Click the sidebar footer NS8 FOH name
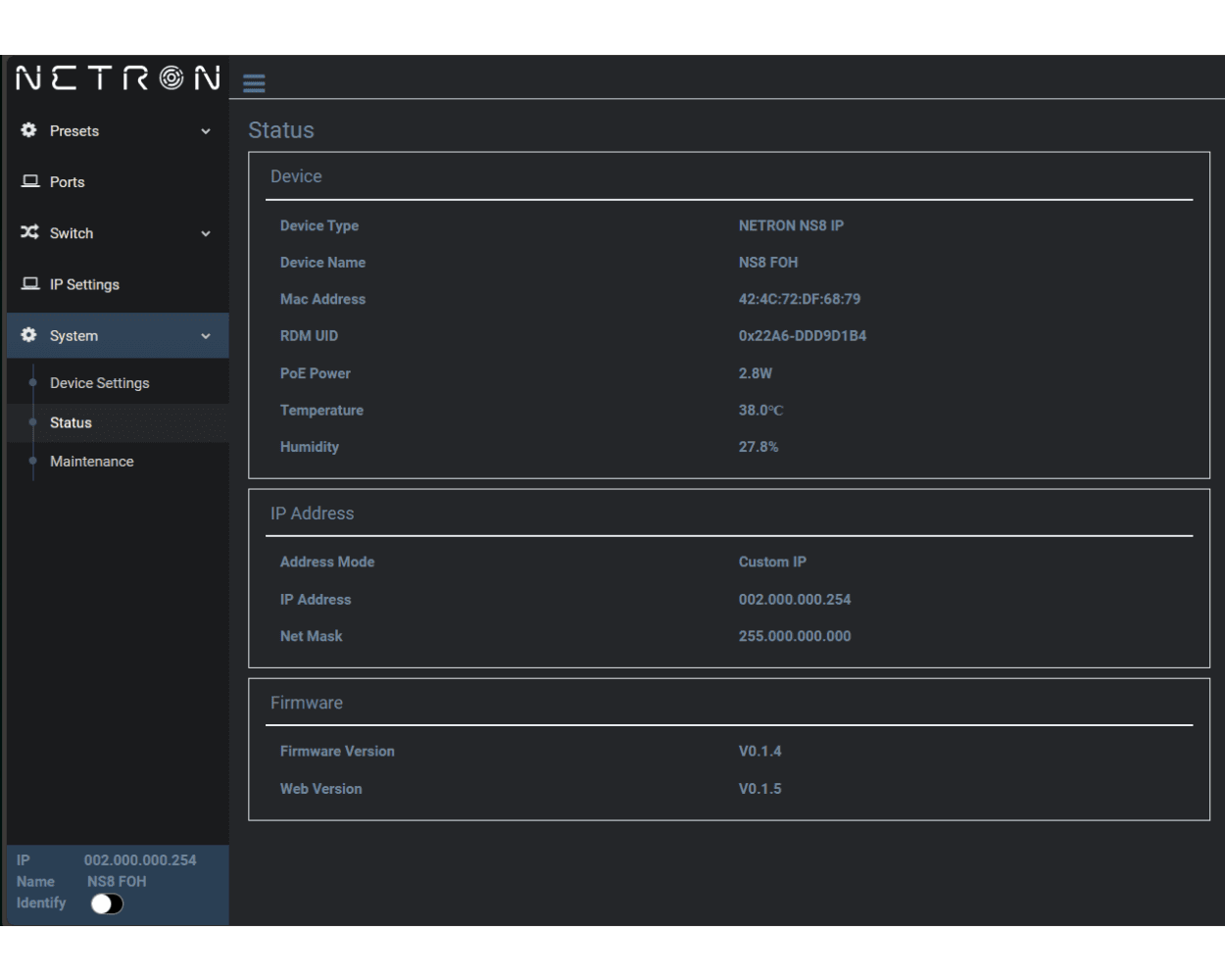This screenshot has height=980, width=1225. 117,882
